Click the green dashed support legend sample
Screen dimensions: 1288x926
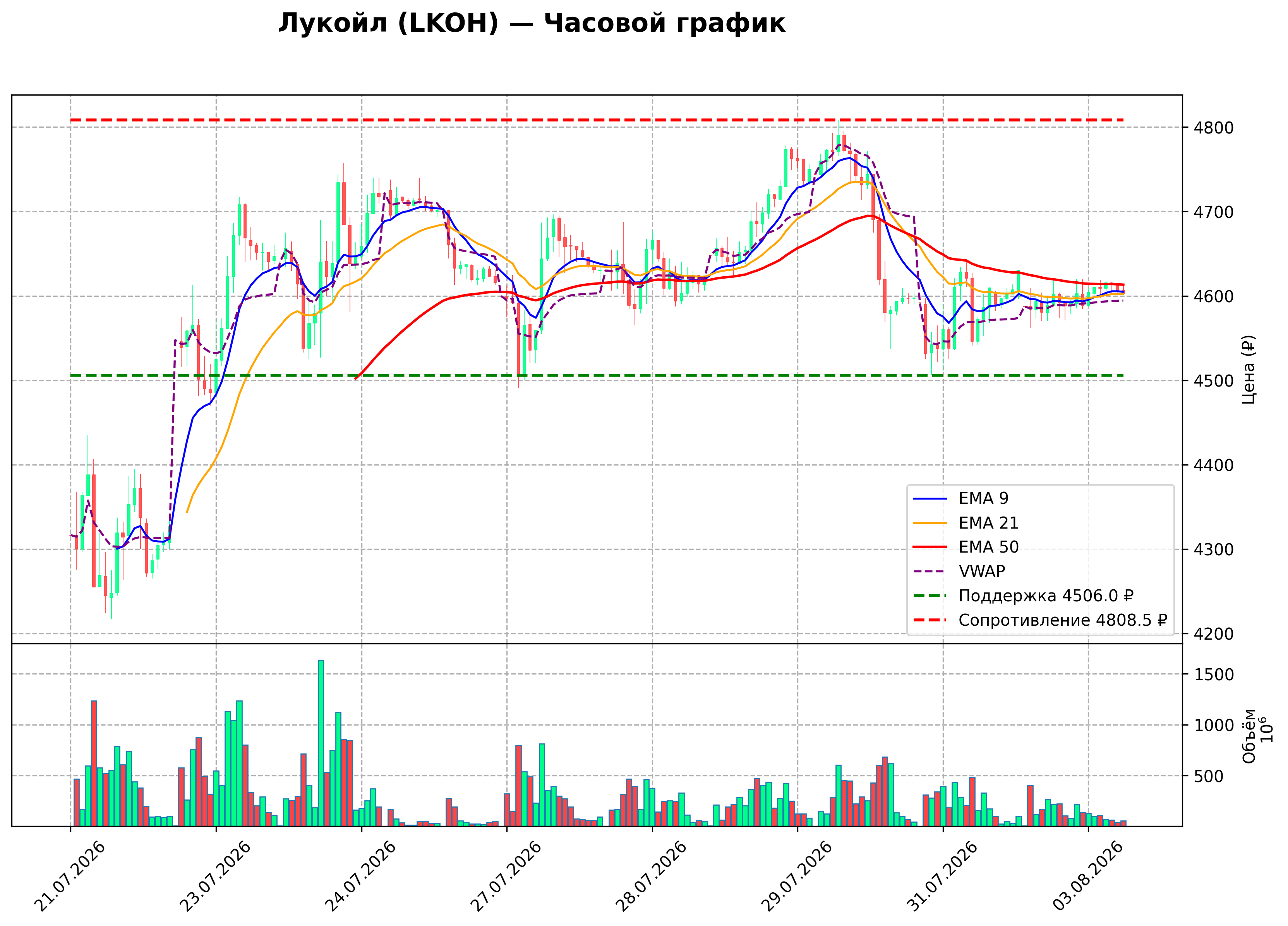point(930,596)
